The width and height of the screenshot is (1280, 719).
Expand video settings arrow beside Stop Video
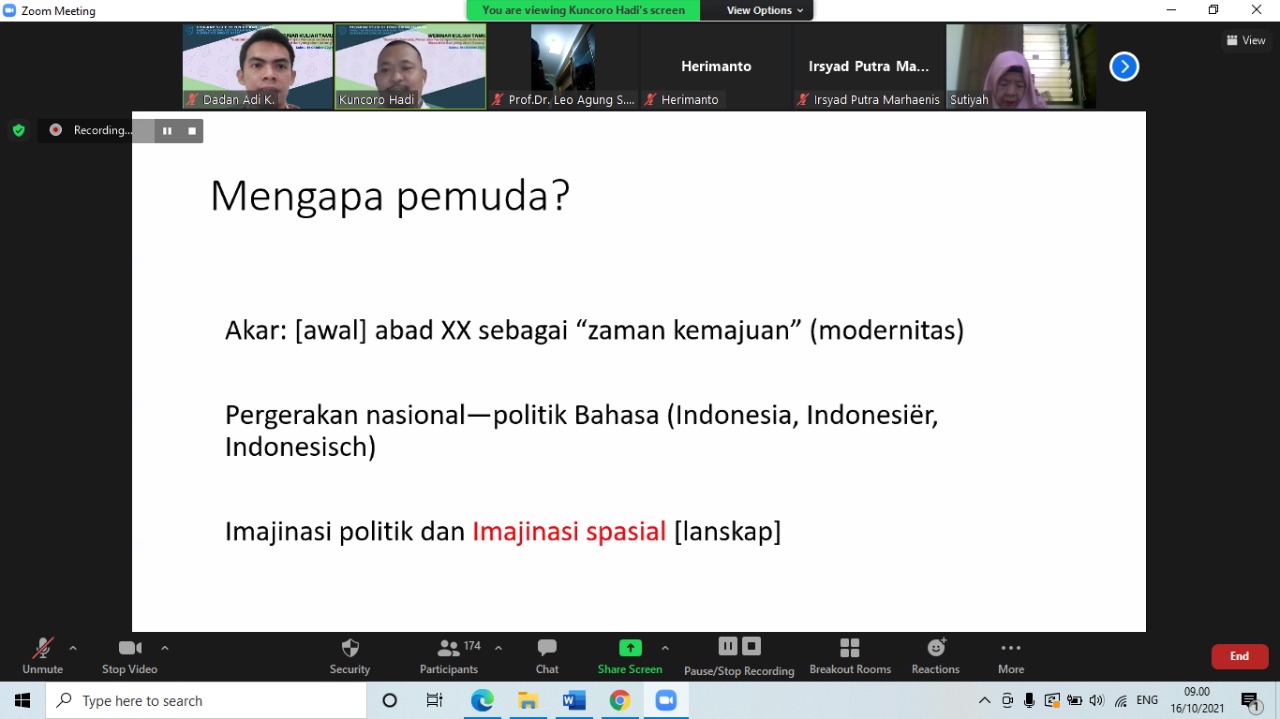click(165, 648)
